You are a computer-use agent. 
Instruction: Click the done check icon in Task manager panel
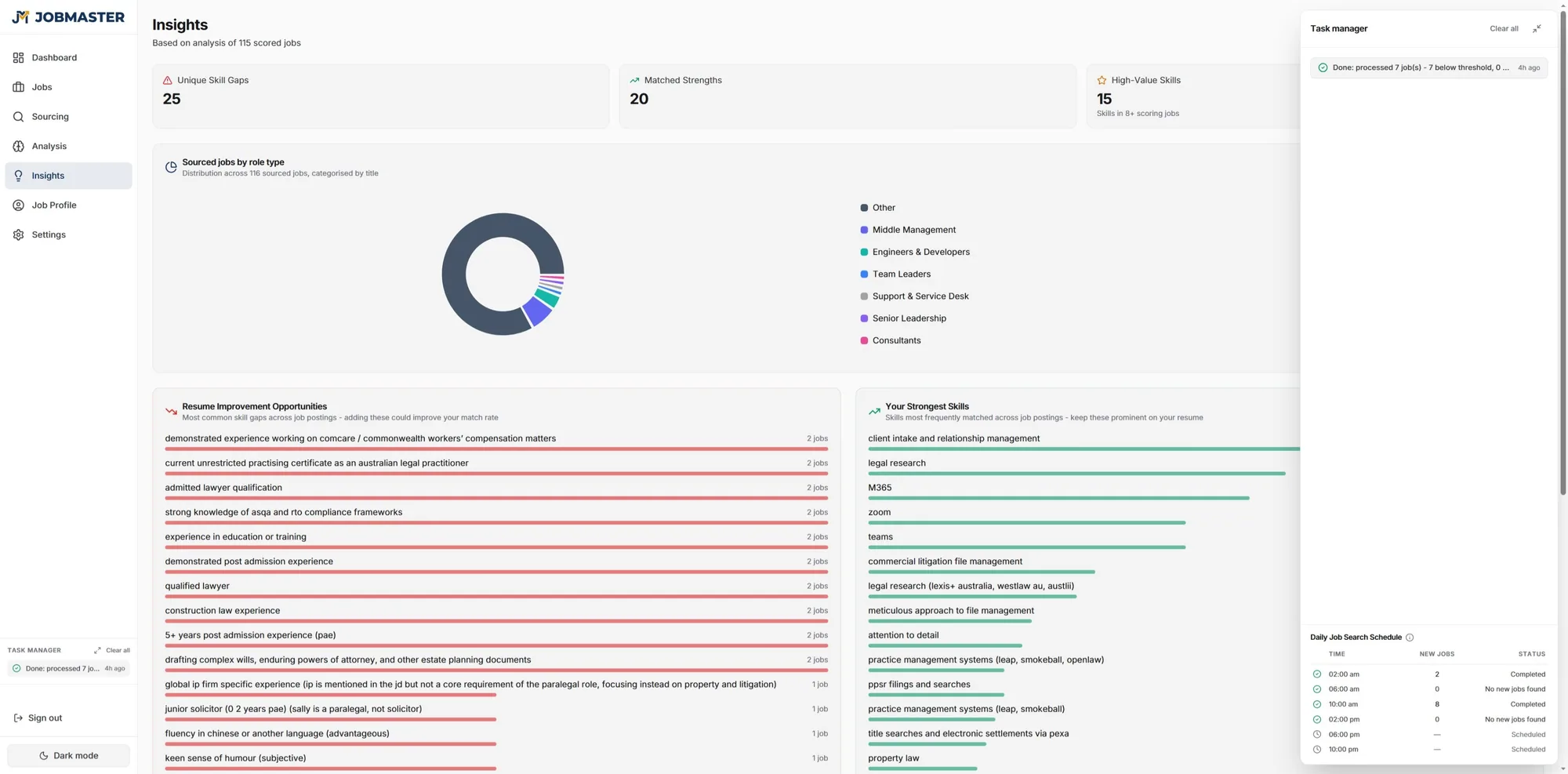1323,67
